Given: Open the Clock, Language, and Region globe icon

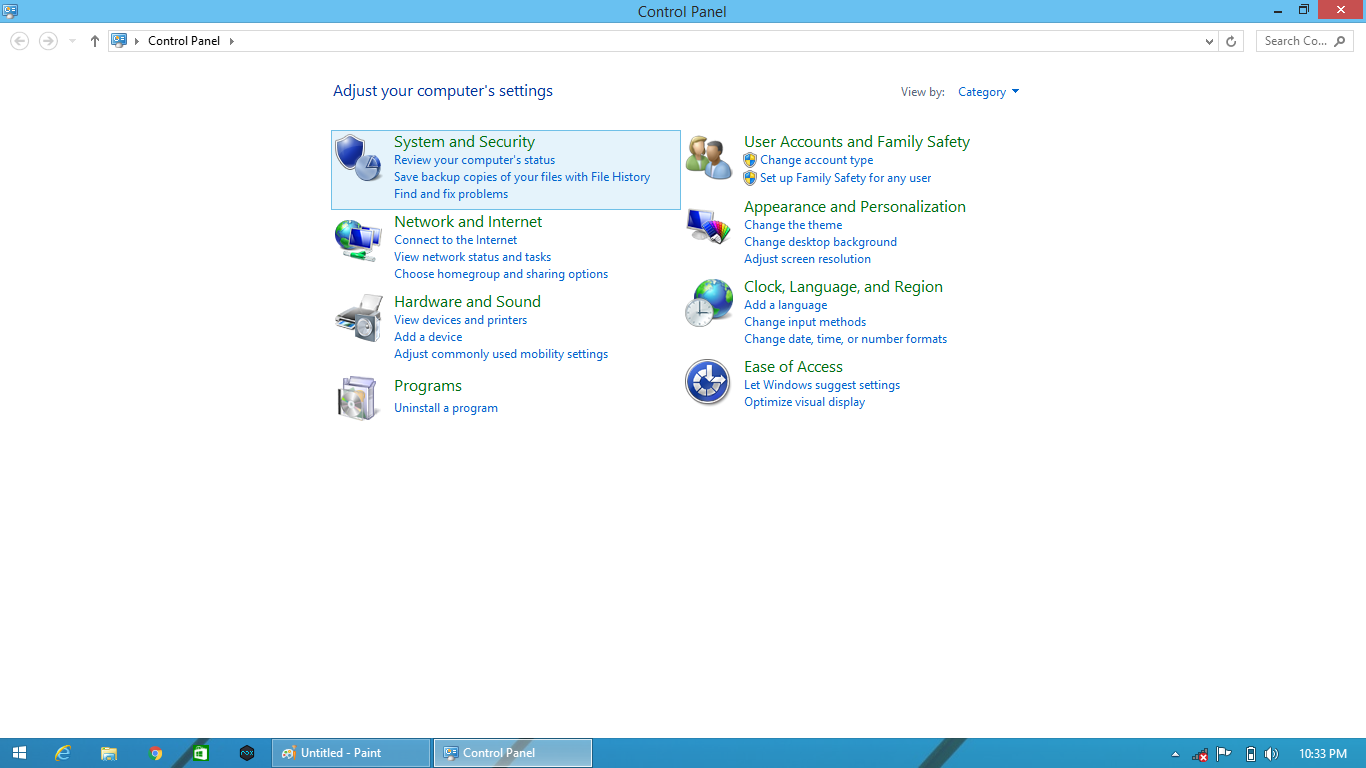Looking at the screenshot, I should (x=709, y=303).
